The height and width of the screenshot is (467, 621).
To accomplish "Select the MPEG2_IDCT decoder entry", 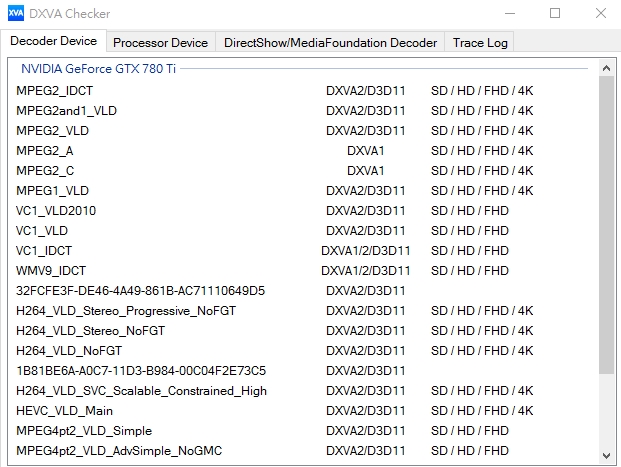I will pos(55,91).
